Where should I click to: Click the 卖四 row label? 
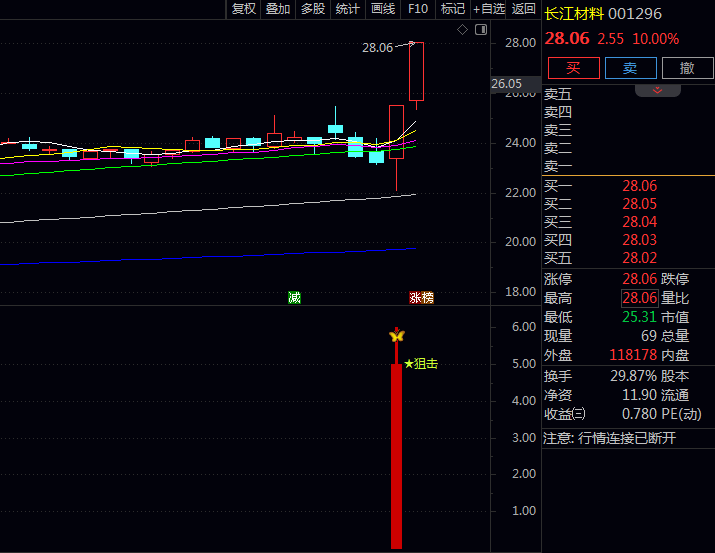(558, 112)
